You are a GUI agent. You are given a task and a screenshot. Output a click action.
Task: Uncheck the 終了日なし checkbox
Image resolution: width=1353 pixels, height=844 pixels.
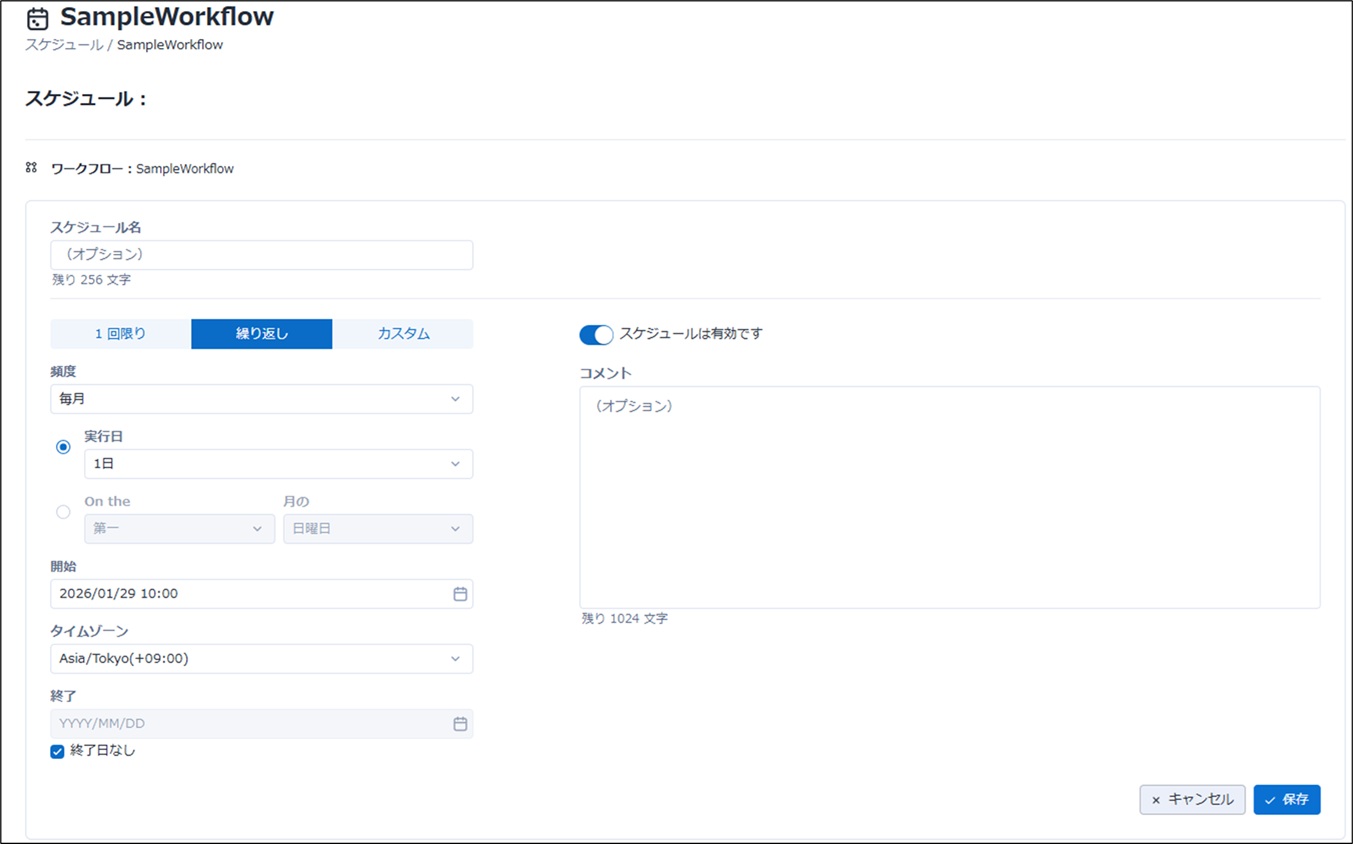[57, 751]
